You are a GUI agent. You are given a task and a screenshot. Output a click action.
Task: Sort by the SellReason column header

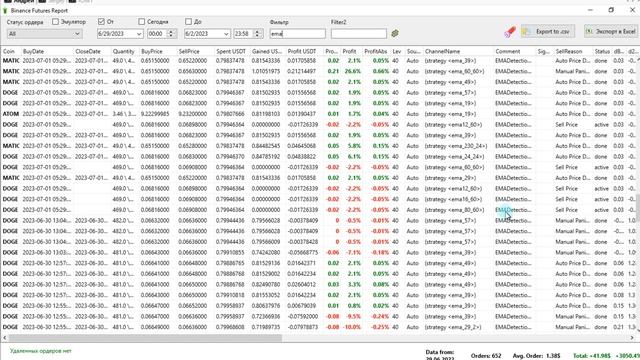click(569, 51)
